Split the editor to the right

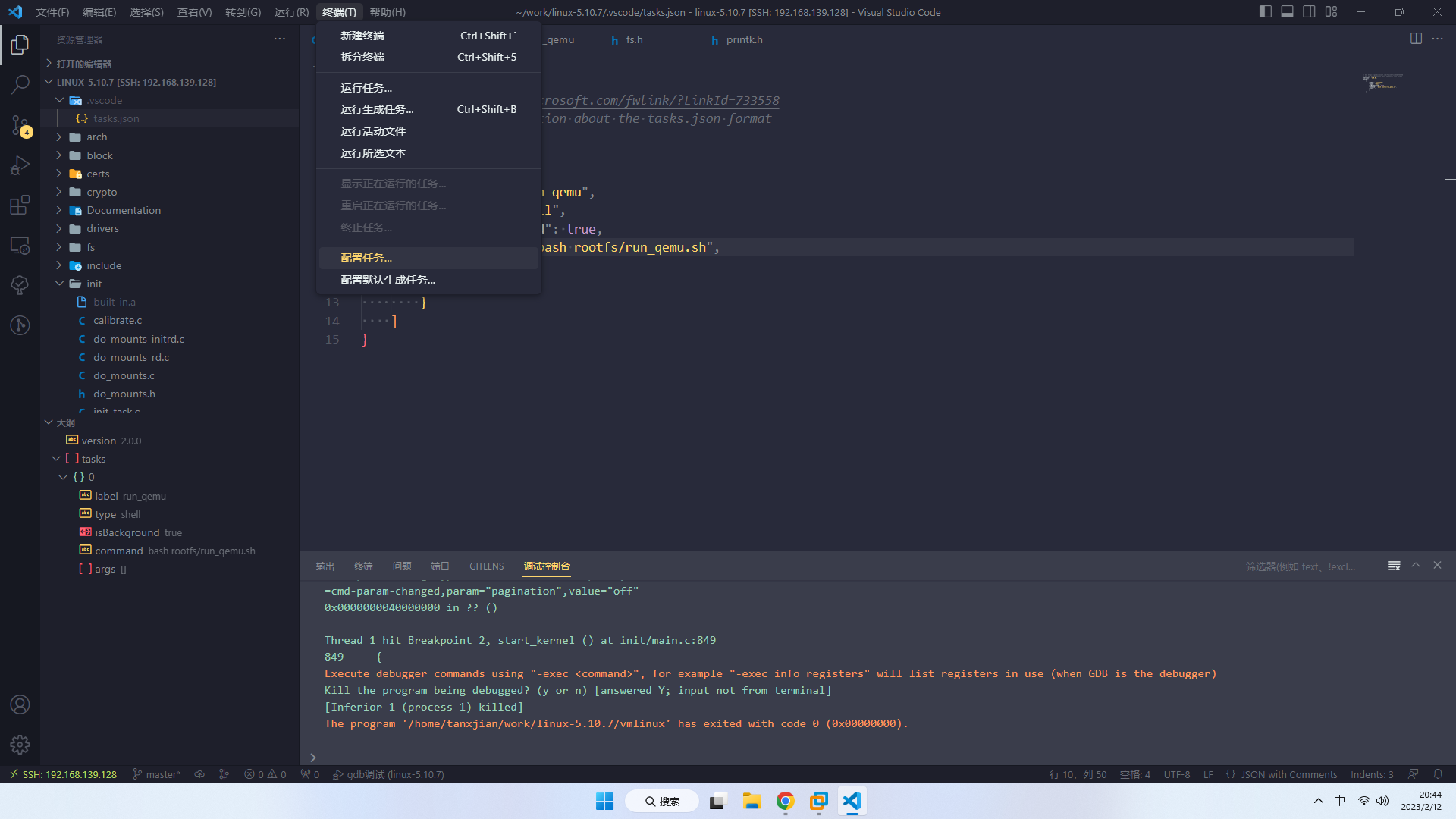(1416, 39)
